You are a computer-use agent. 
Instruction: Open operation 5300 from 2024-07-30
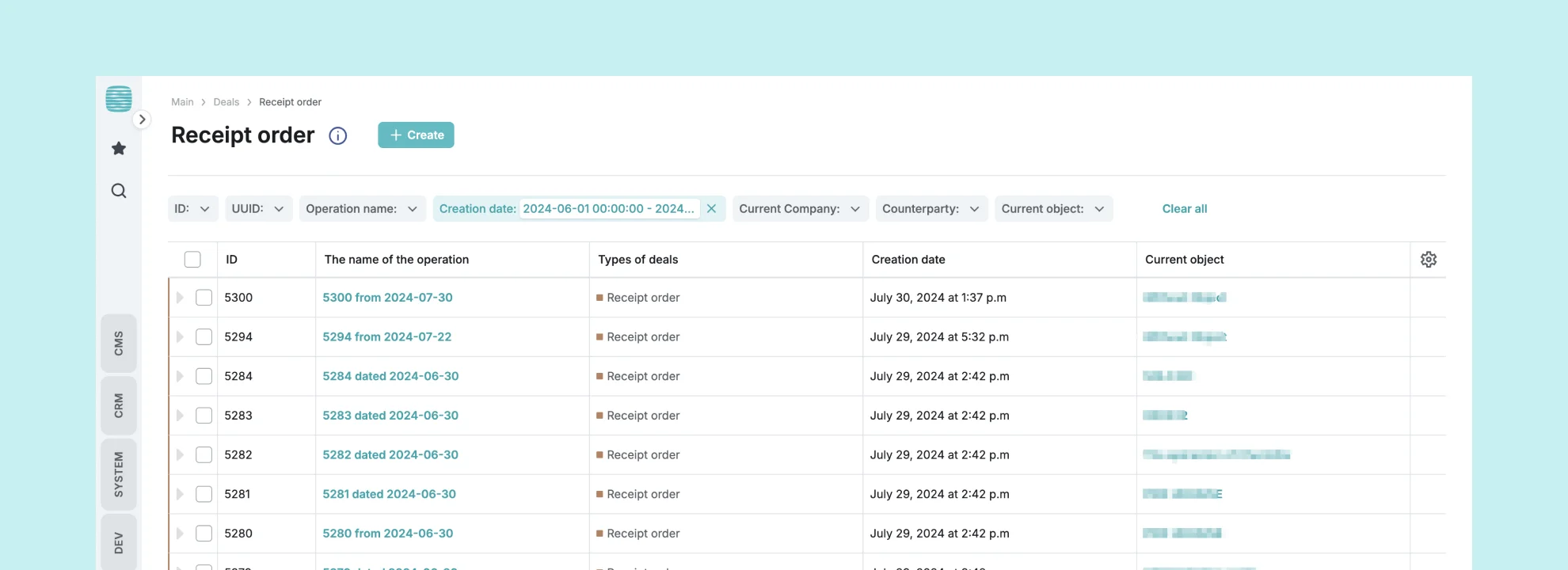point(387,298)
